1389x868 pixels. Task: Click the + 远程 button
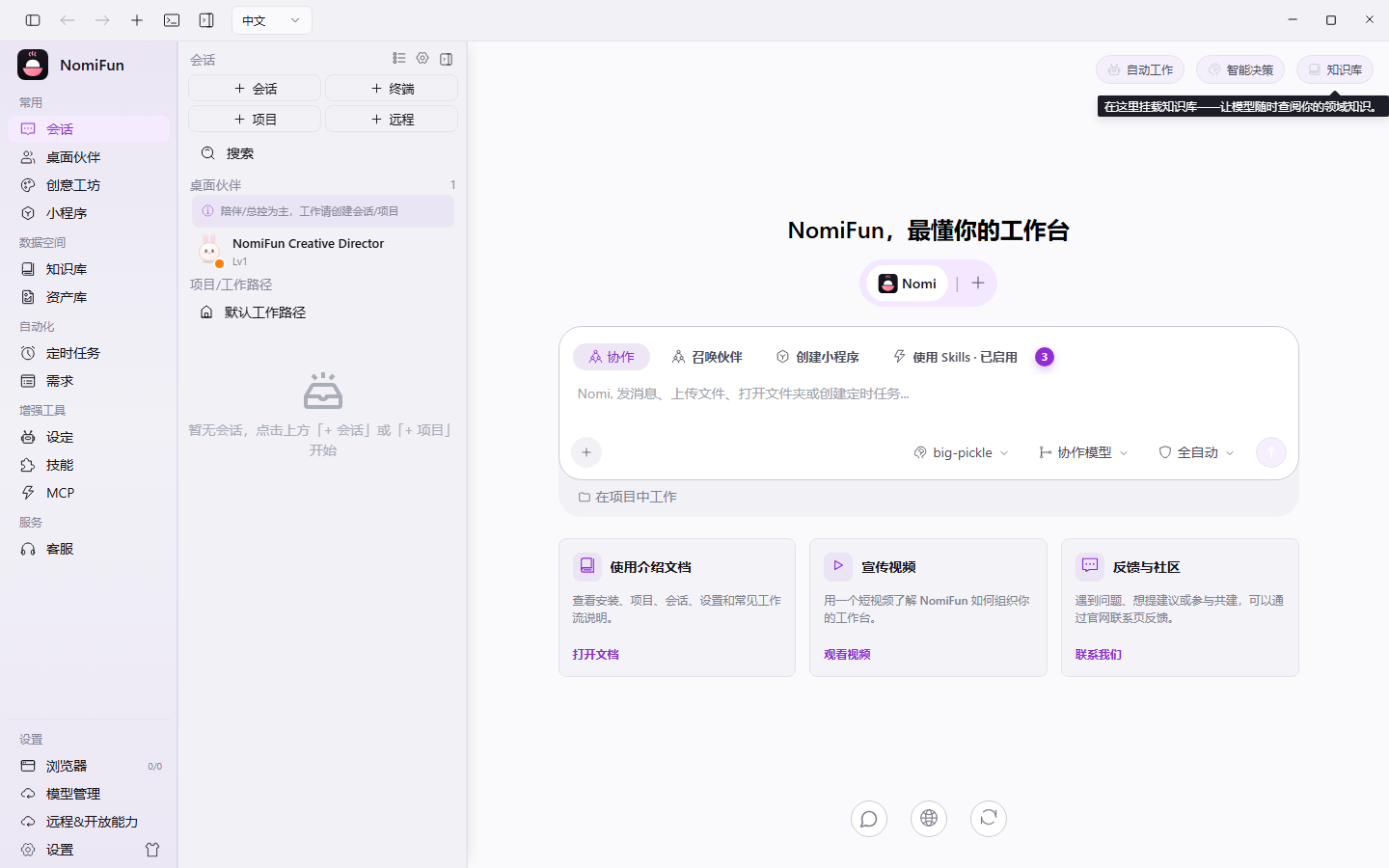point(392,119)
